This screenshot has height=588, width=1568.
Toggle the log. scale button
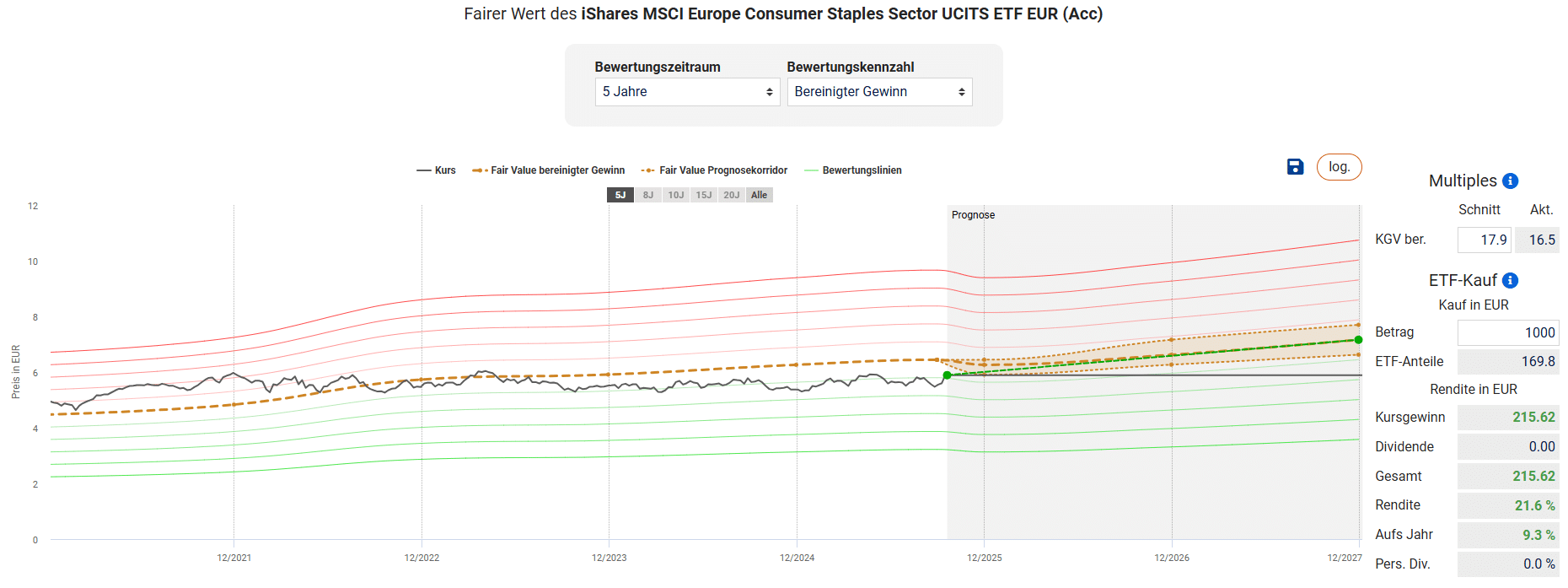(x=1339, y=167)
